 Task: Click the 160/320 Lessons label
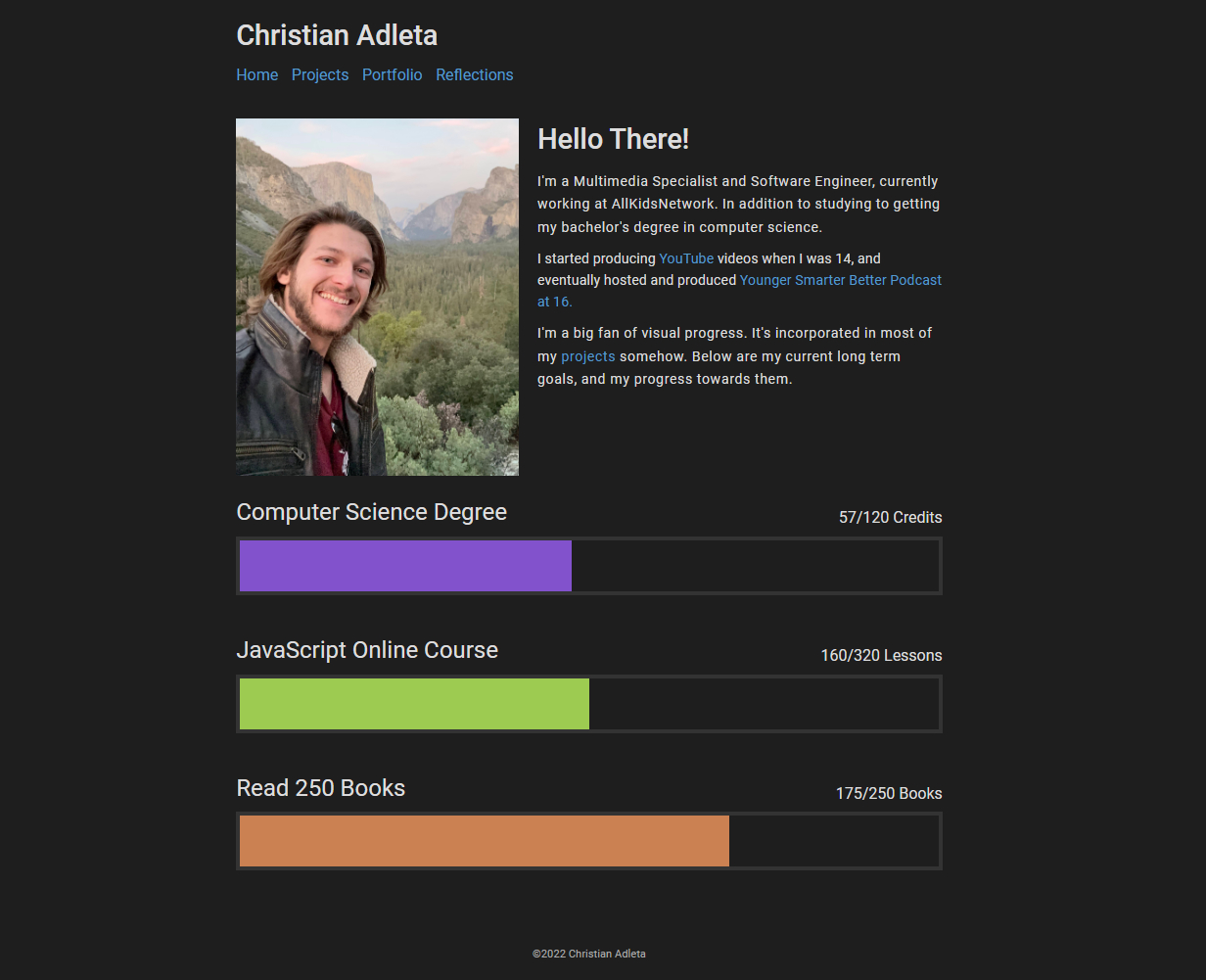[x=881, y=655]
